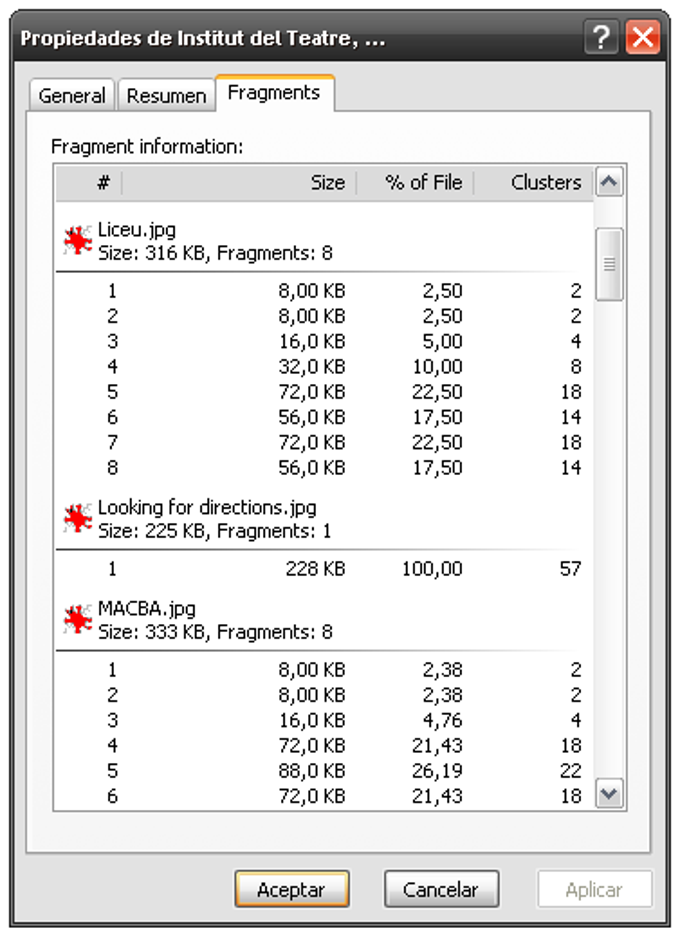Viewport: 680px width, 933px height.
Task: Click the 10,00 percent value
Action: [437, 367]
